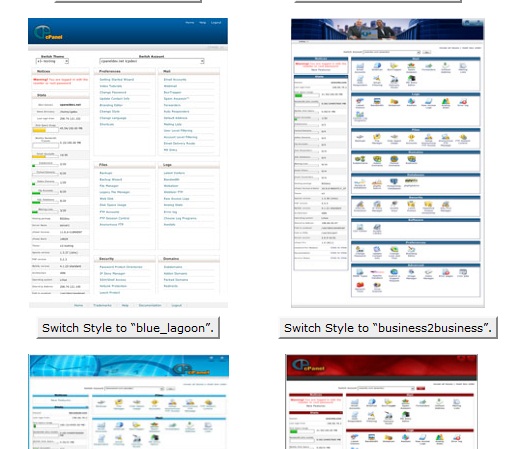
Task: Click the Webmail globe icon in Mail section
Action: pyautogui.click(x=377, y=67)
